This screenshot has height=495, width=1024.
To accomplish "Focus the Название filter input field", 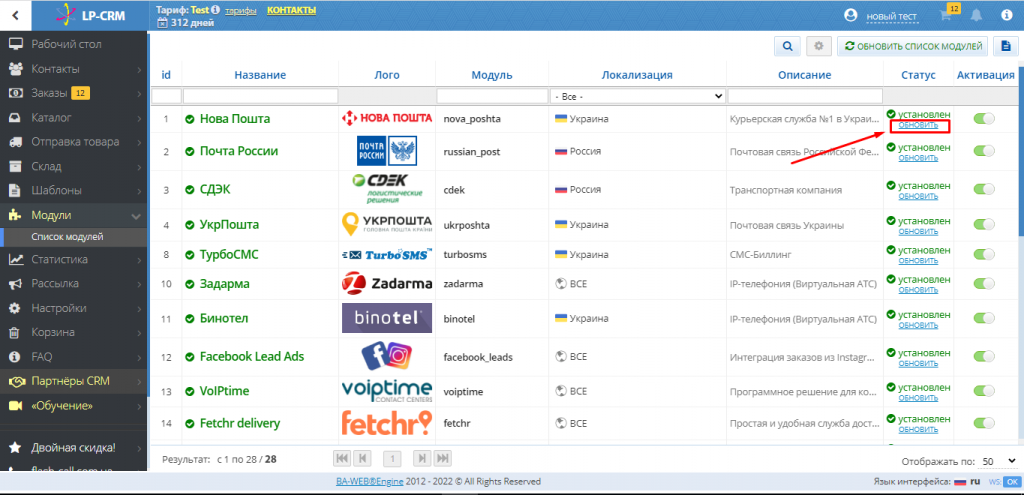I will coord(261,96).
